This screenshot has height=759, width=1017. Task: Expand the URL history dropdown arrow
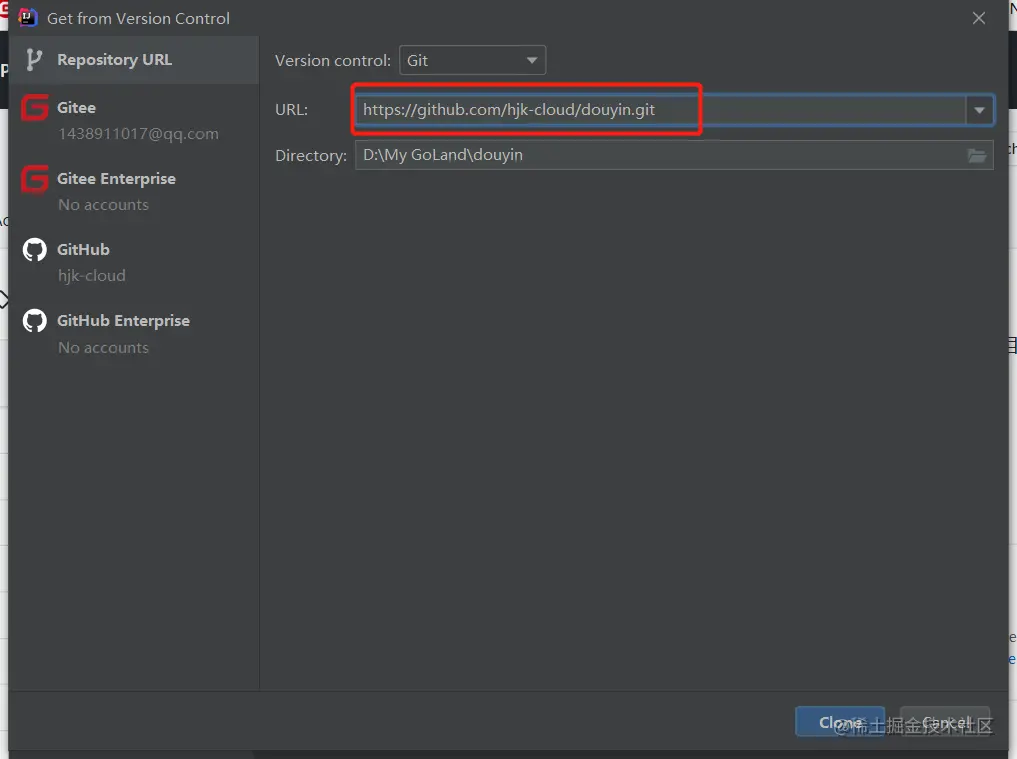979,110
